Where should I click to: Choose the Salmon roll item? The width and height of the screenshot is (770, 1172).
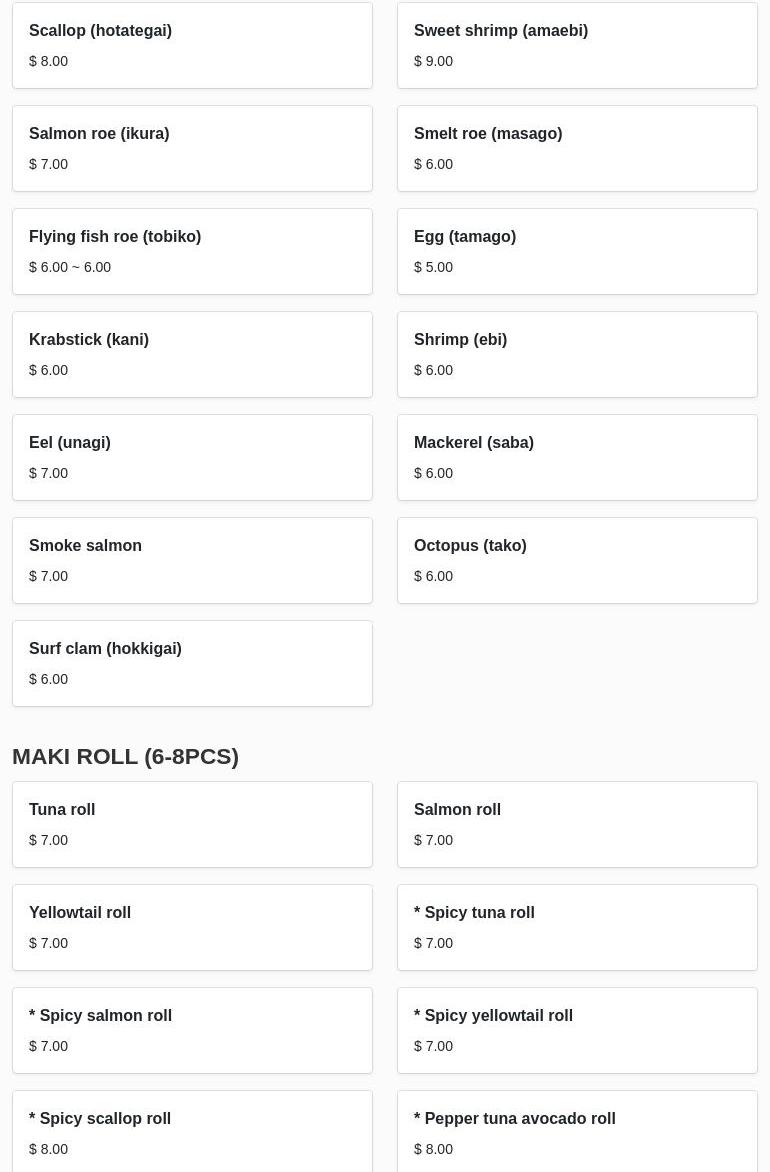577,824
